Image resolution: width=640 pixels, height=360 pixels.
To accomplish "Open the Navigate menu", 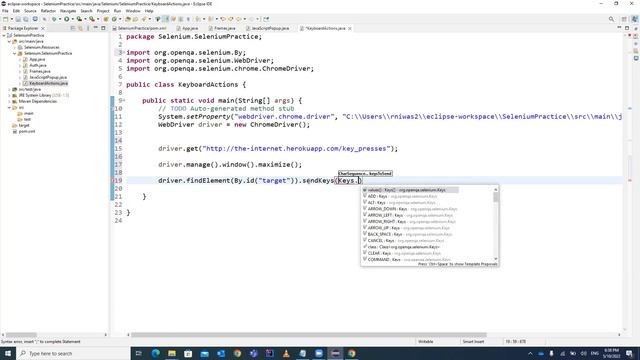I will pyautogui.click(x=68, y=11).
